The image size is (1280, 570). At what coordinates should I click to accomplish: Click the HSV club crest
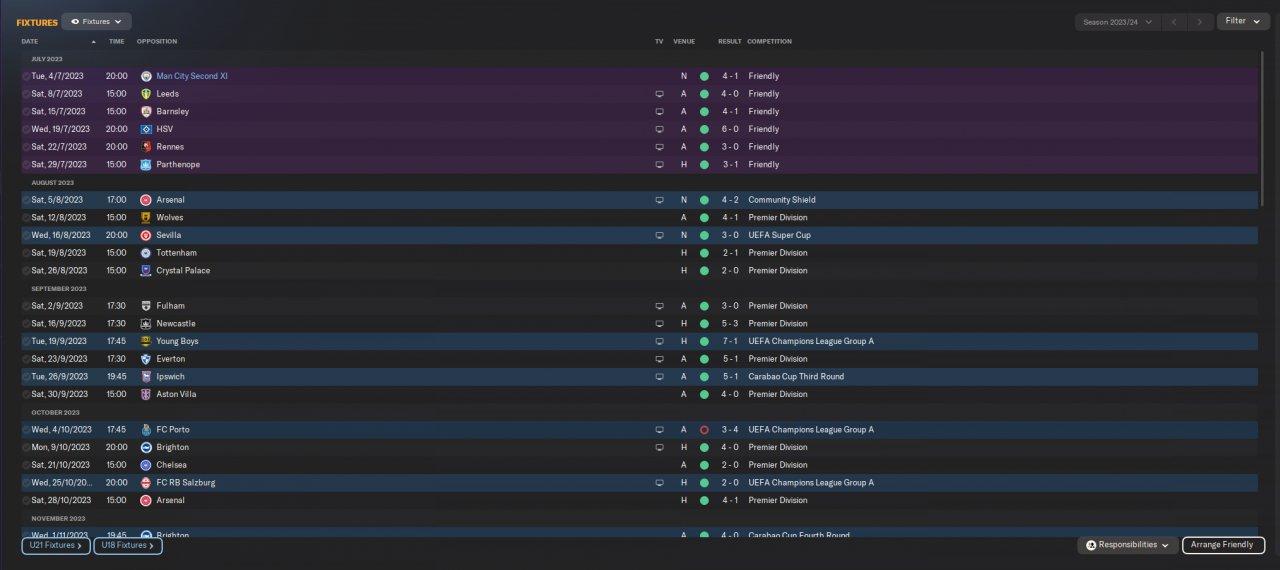[146, 129]
